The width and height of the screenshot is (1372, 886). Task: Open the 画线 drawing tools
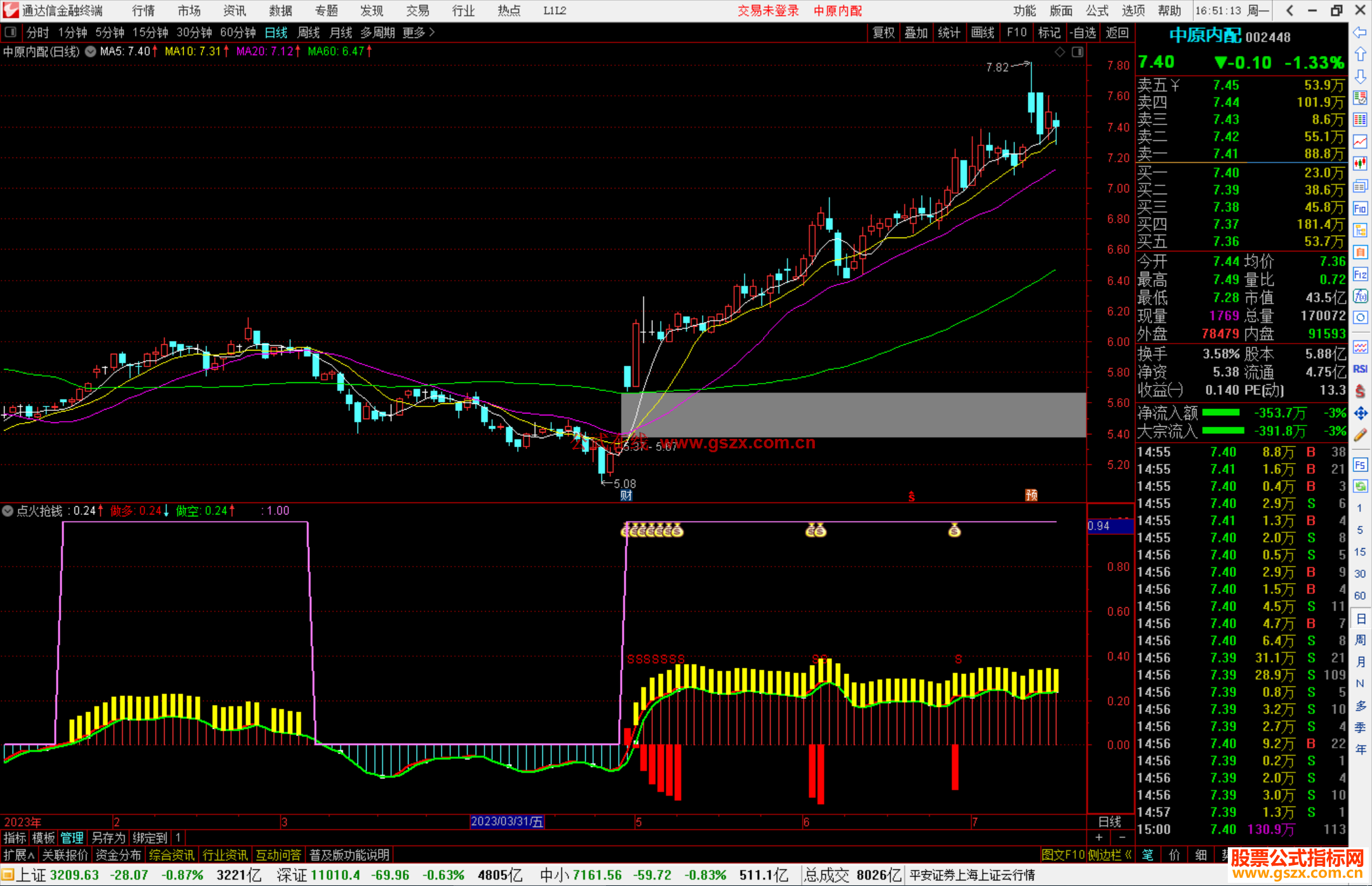tap(983, 32)
